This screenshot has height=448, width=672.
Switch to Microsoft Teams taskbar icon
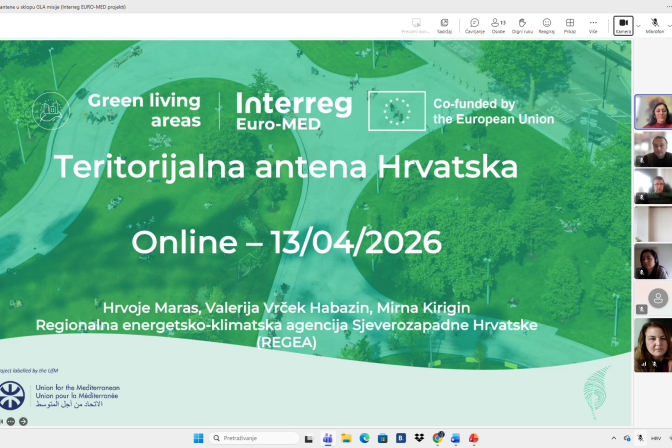[328, 438]
